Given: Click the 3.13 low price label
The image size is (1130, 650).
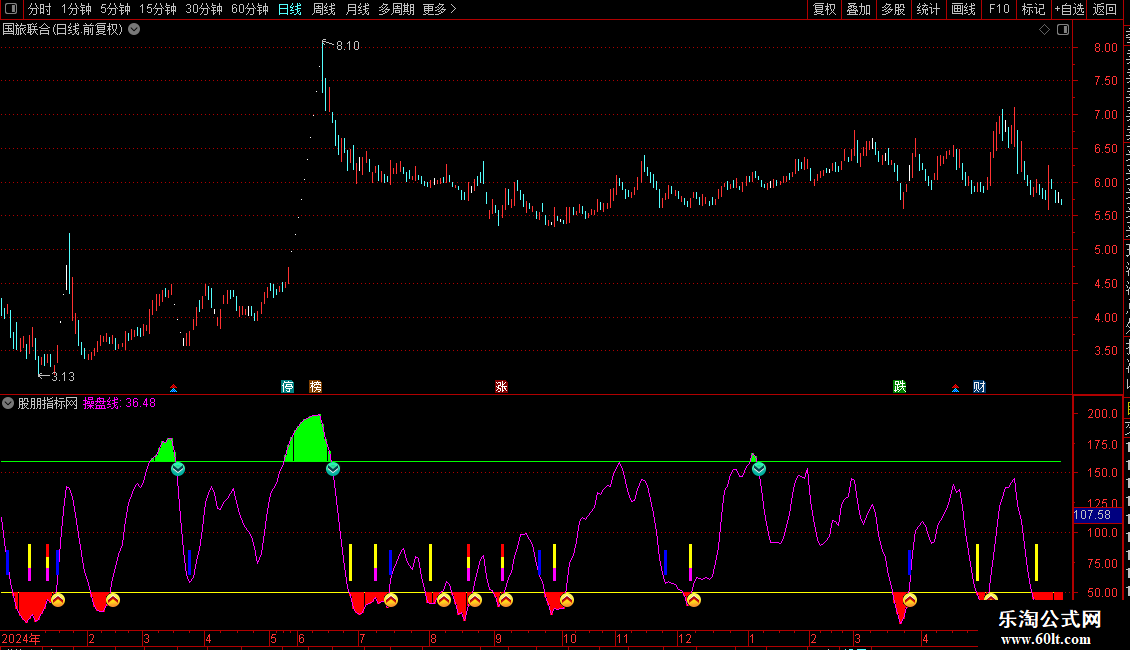Looking at the screenshot, I should 63,376.
